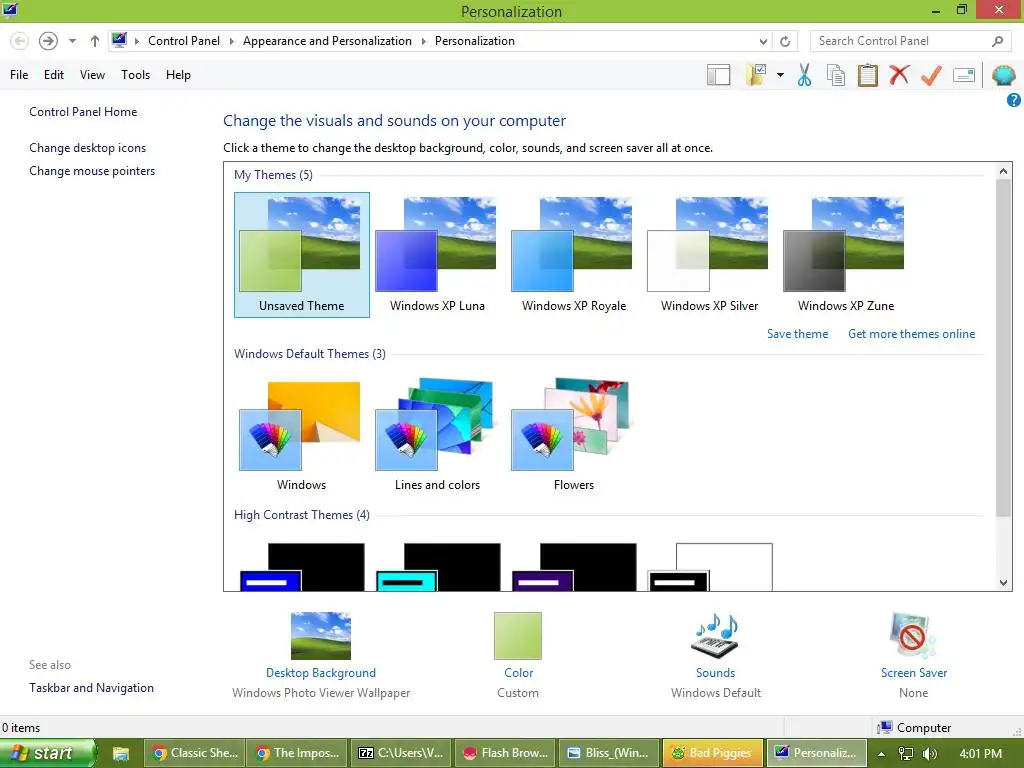Expand the address bar history dropdown
Image resolution: width=1024 pixels, height=768 pixels.
(x=763, y=41)
